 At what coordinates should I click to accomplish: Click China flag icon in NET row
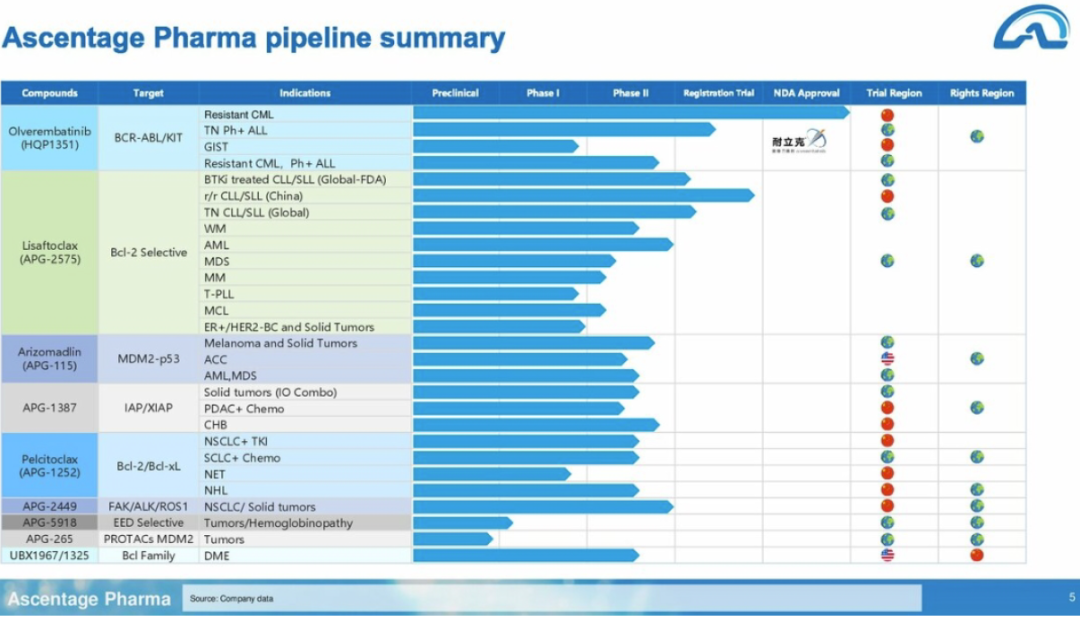(x=887, y=474)
